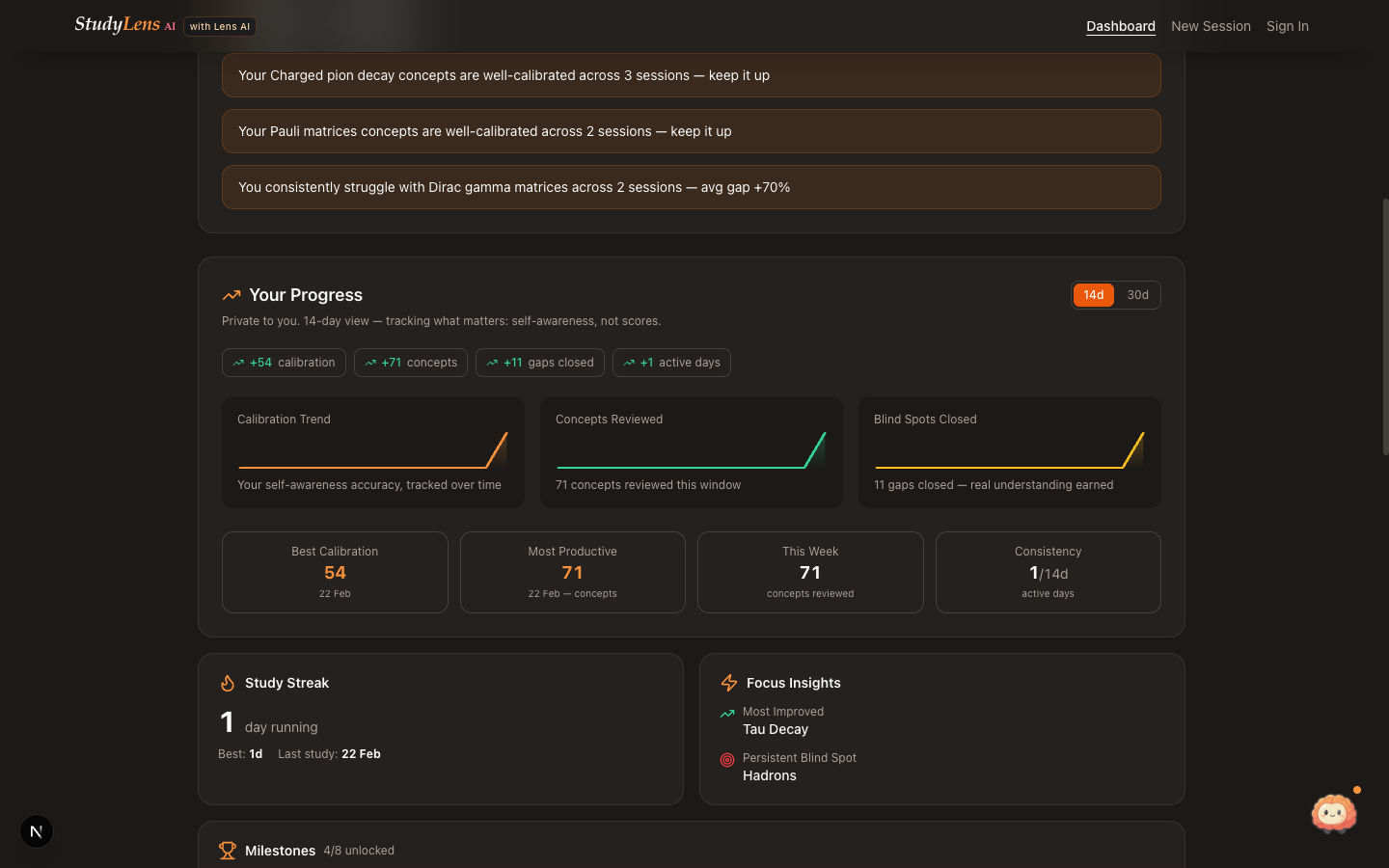Click 'Tau Decay' most improved topic
The image size is (1389, 868).
(776, 729)
